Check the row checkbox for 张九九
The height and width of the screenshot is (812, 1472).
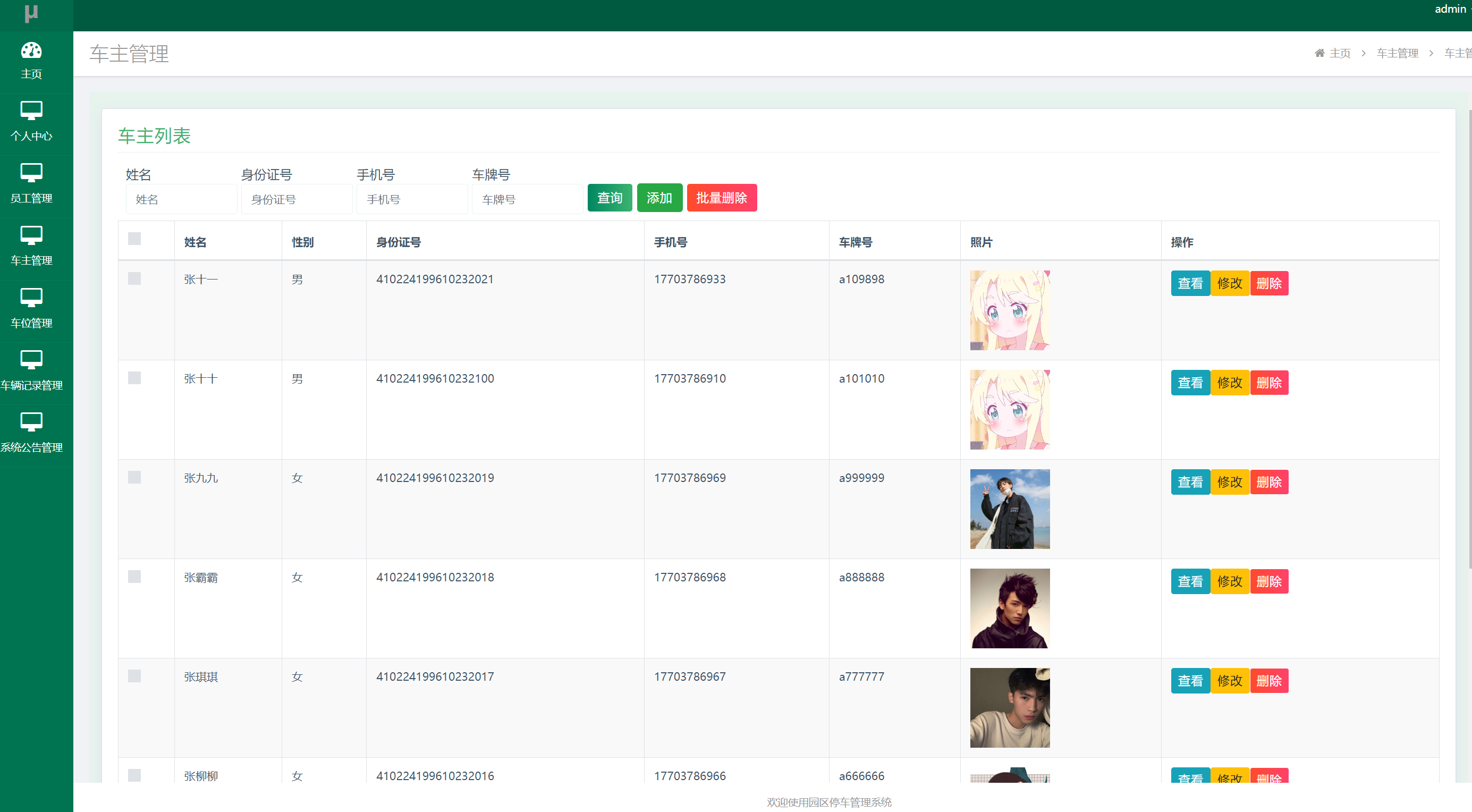click(134, 477)
